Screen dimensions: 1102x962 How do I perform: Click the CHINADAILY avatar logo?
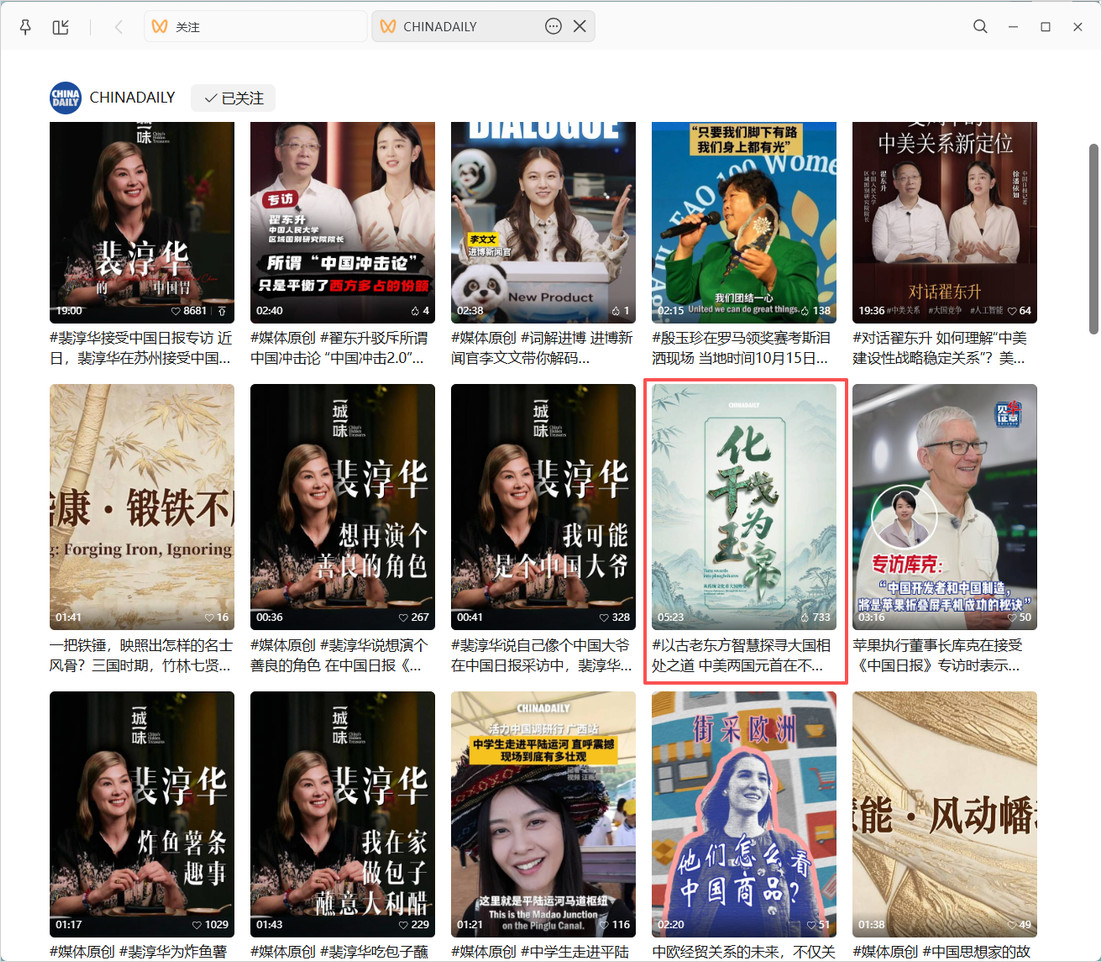[65, 98]
